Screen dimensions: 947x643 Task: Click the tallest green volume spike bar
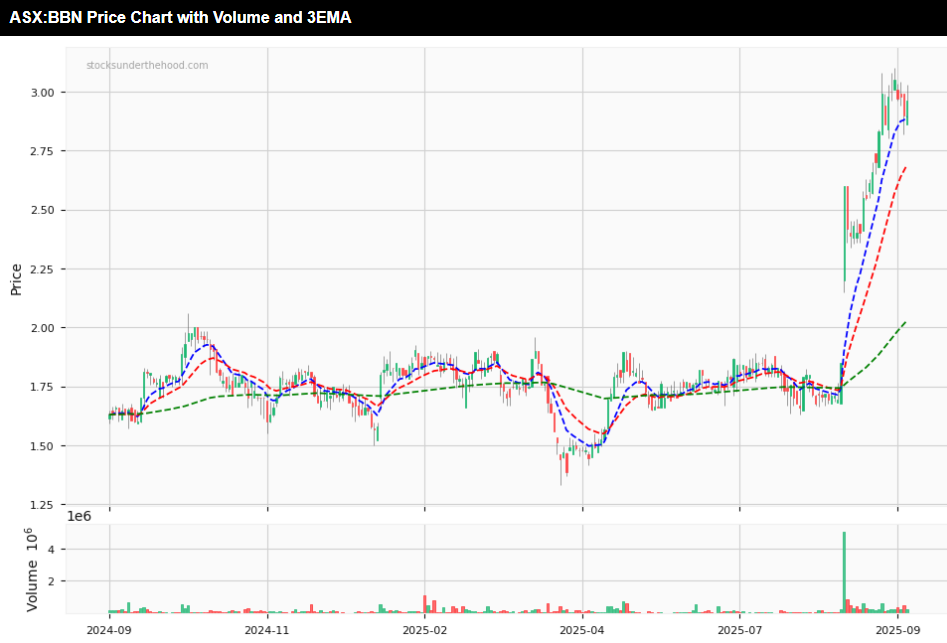point(844,572)
